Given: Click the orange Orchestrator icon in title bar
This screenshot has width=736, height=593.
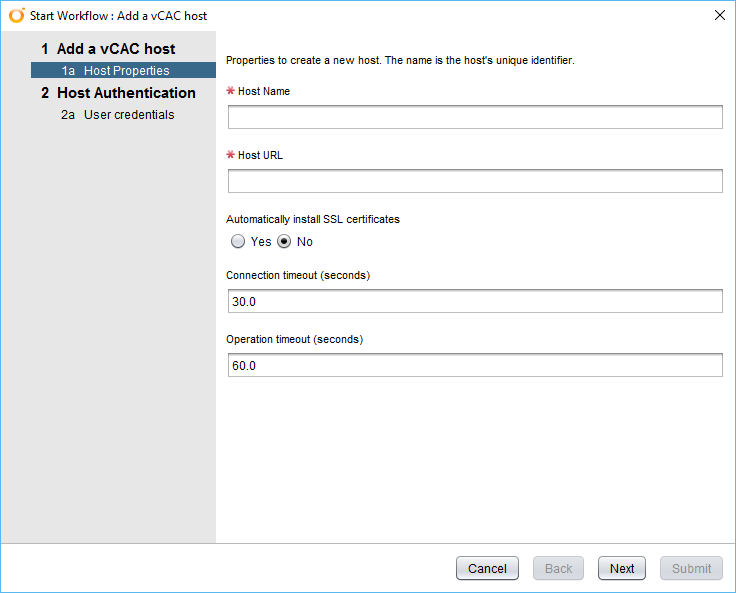Looking at the screenshot, I should tap(16, 15).
